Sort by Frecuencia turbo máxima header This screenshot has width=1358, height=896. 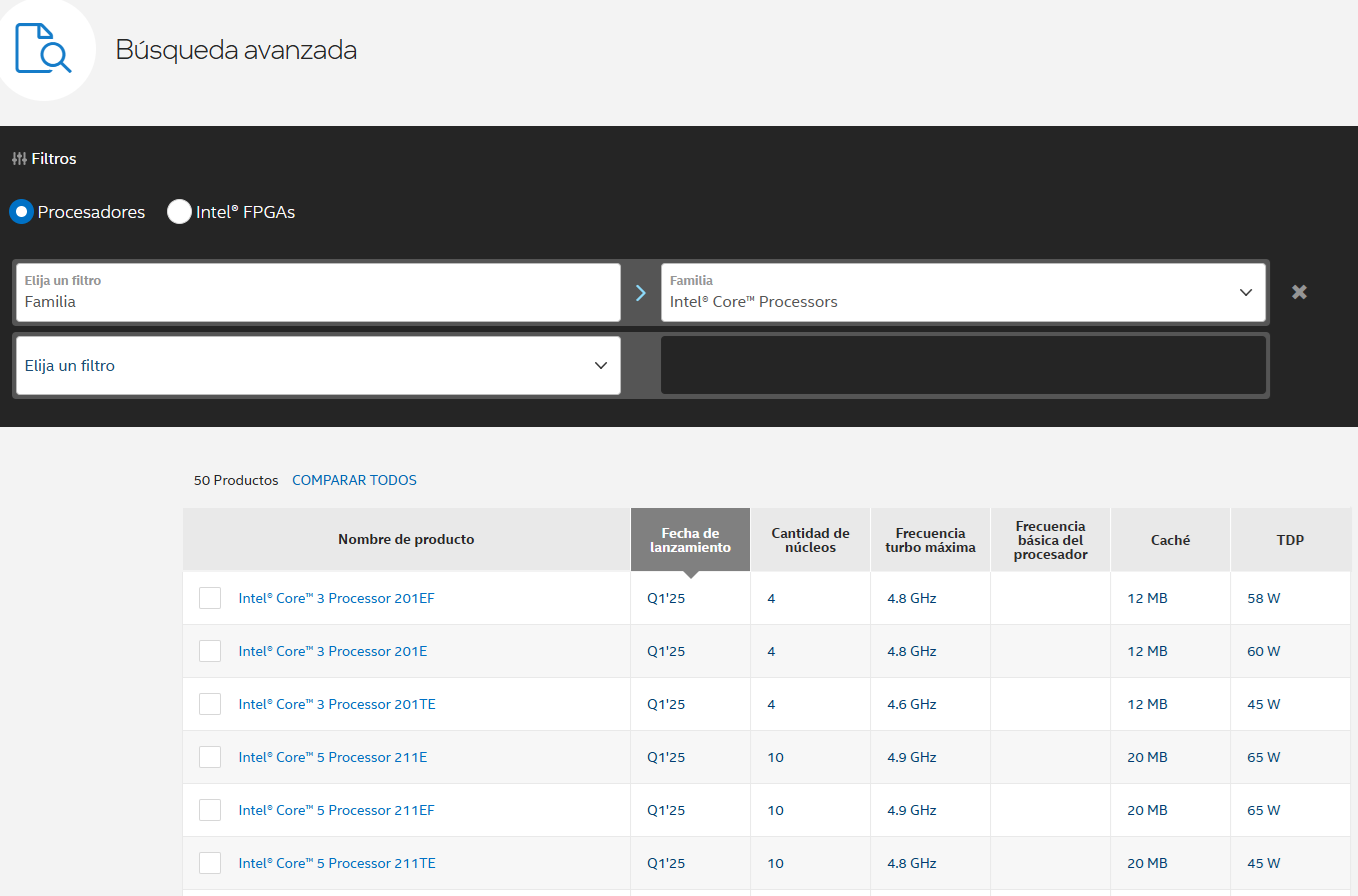pyautogui.click(x=930, y=540)
